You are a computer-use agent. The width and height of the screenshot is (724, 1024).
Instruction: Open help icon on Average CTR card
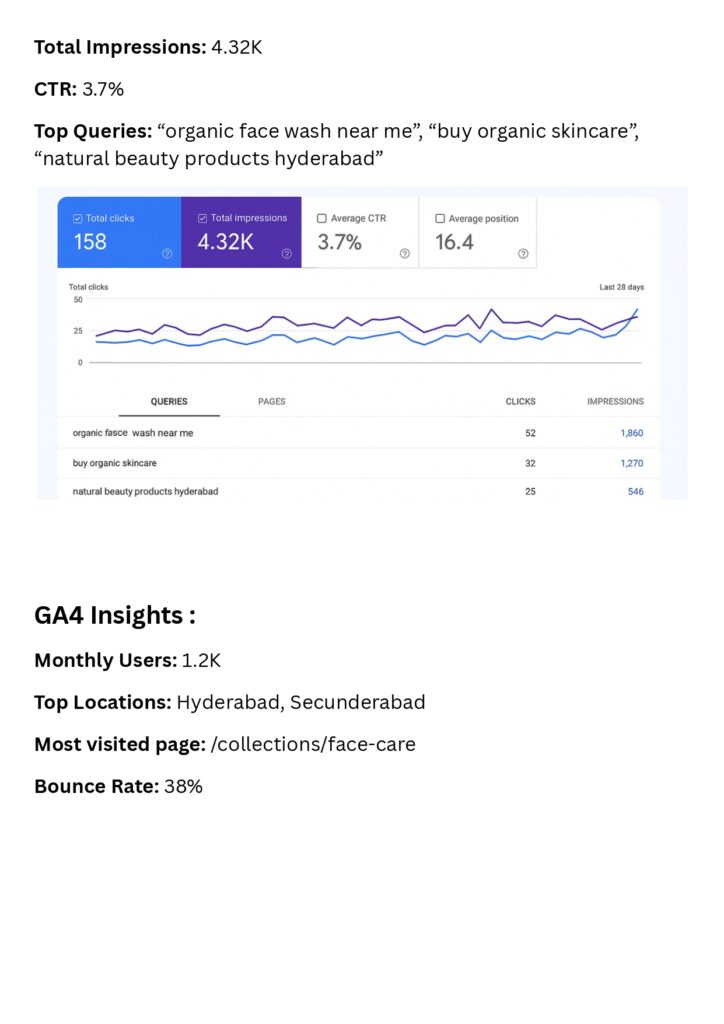[405, 254]
